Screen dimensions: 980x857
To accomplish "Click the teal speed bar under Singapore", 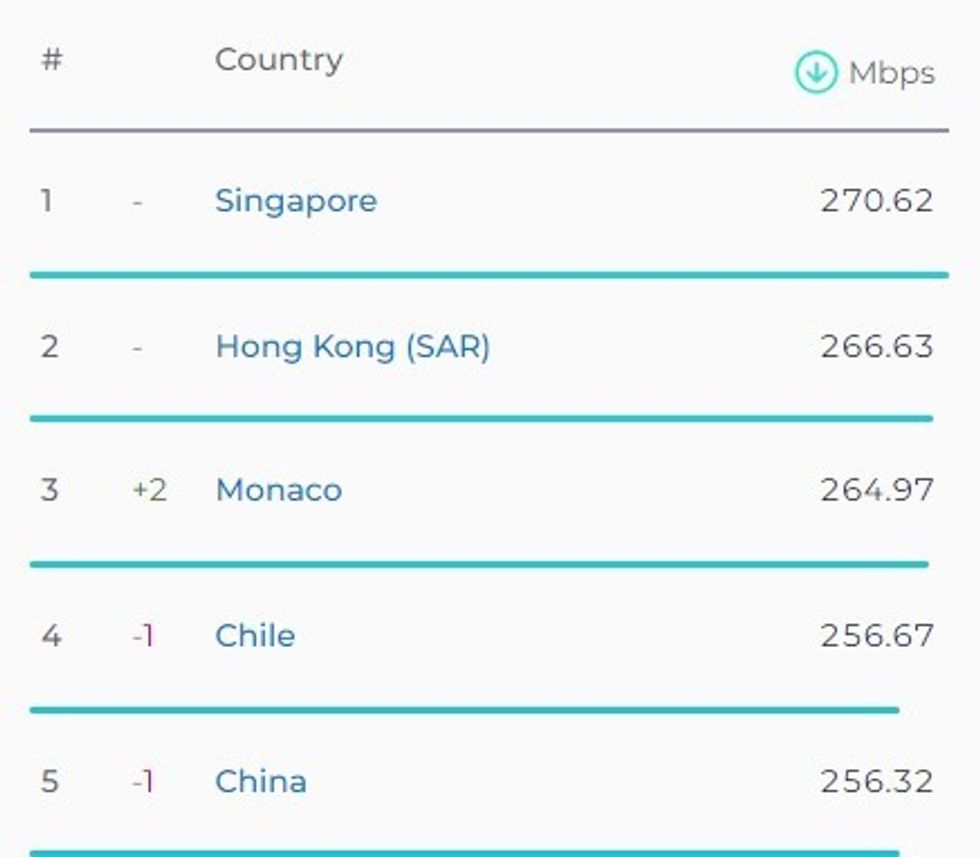I will point(488,274).
